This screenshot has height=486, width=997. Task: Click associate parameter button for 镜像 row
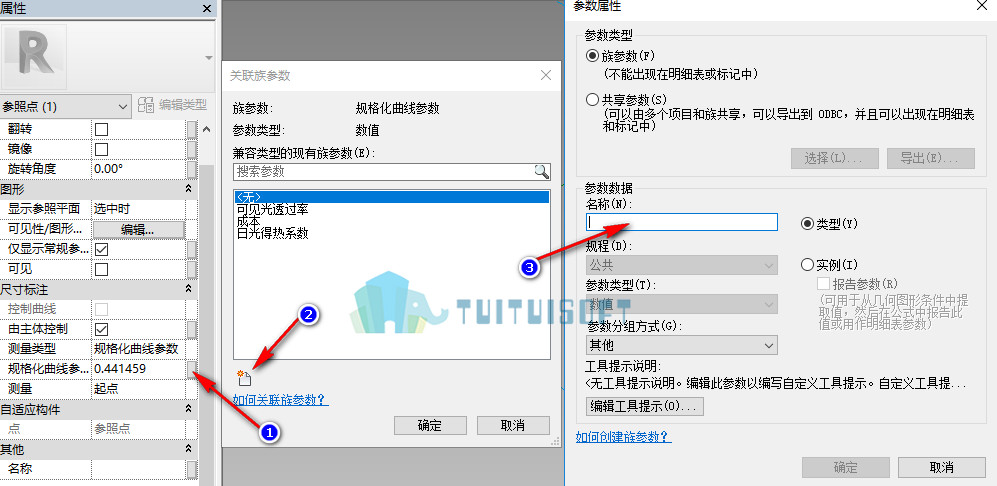point(191,149)
